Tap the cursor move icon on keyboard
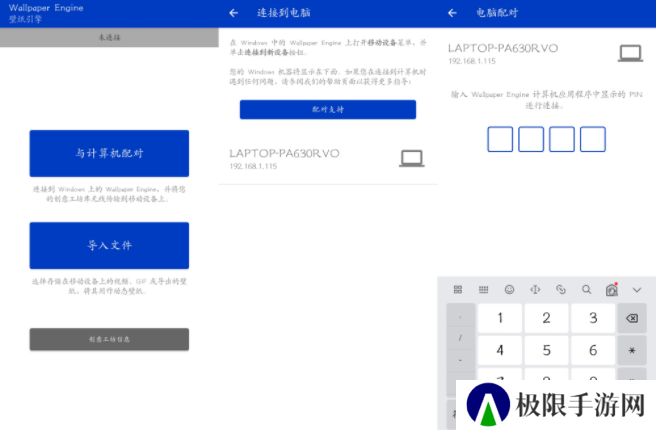 click(535, 289)
